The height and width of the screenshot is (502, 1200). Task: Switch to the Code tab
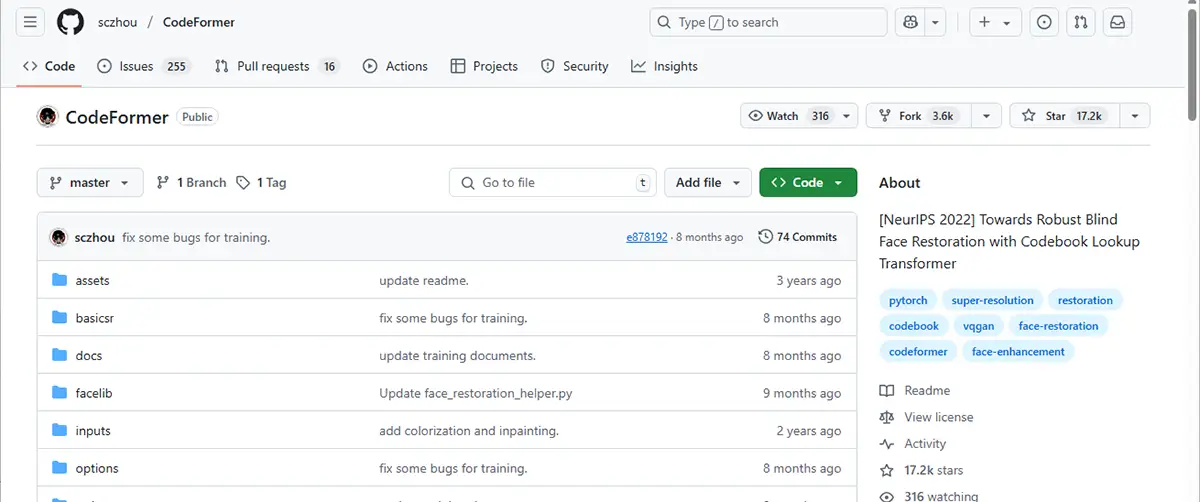(x=49, y=66)
